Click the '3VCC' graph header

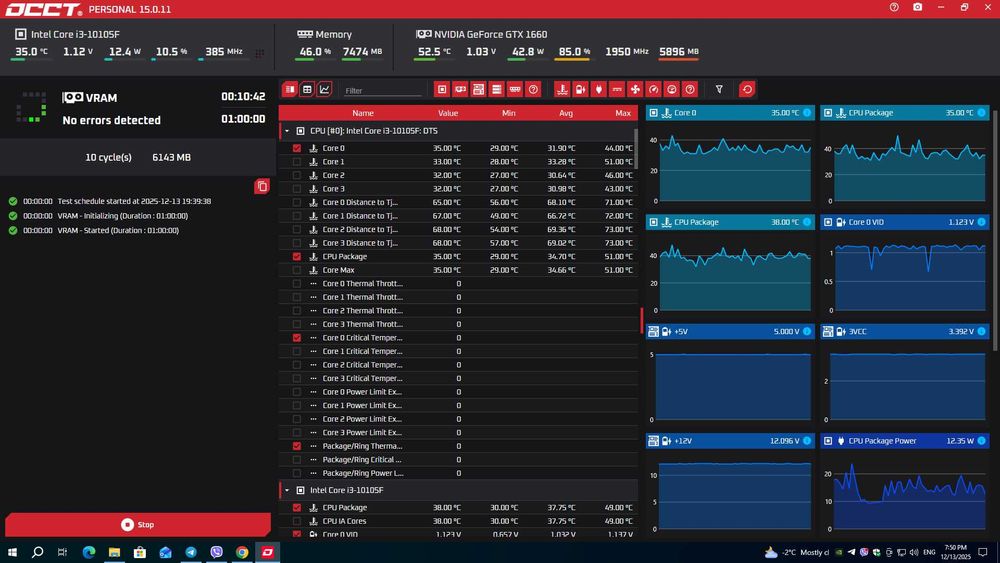[905, 332]
